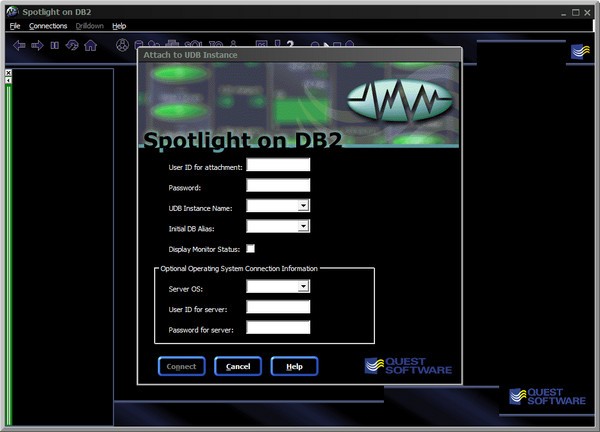This screenshot has height=432, width=600.
Task: Enable Display Monitor Status checkbox
Action: pyautogui.click(x=251, y=248)
